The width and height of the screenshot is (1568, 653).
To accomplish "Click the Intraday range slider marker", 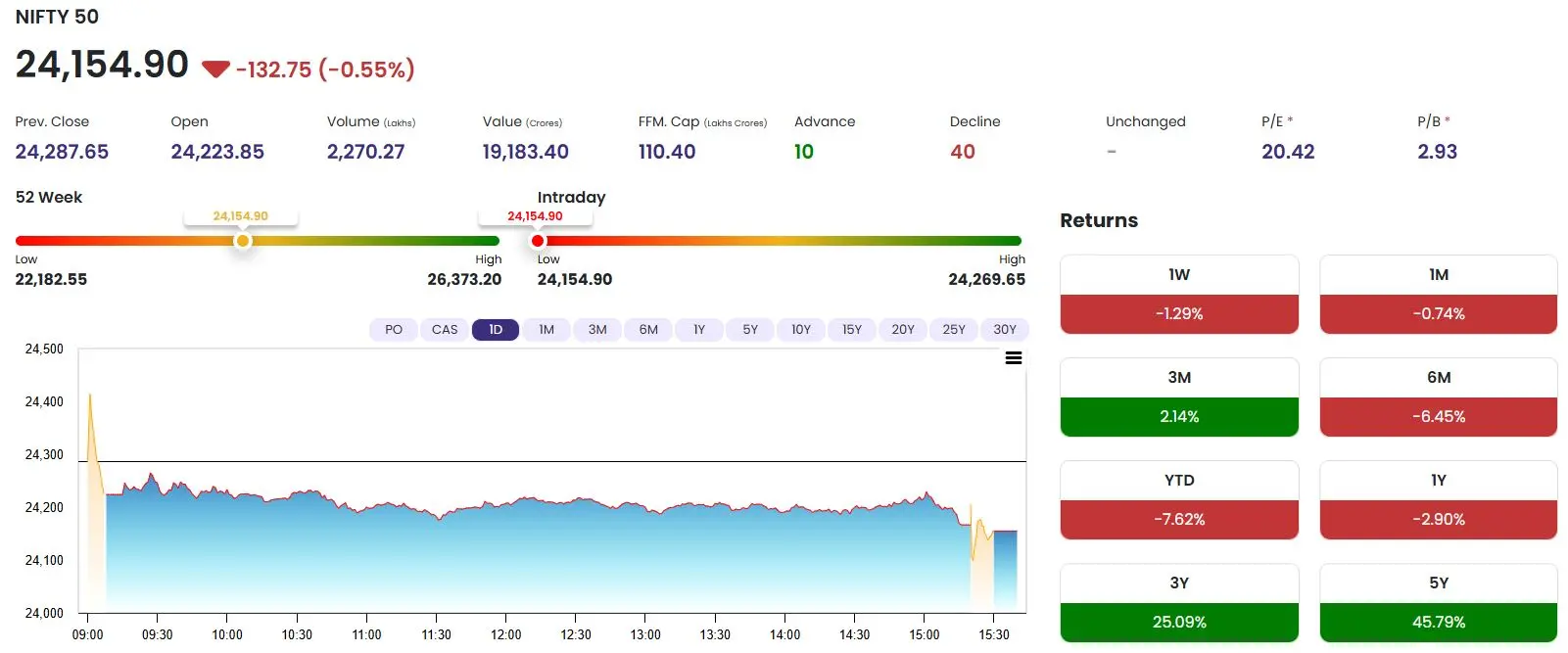I will pyautogui.click(x=538, y=241).
